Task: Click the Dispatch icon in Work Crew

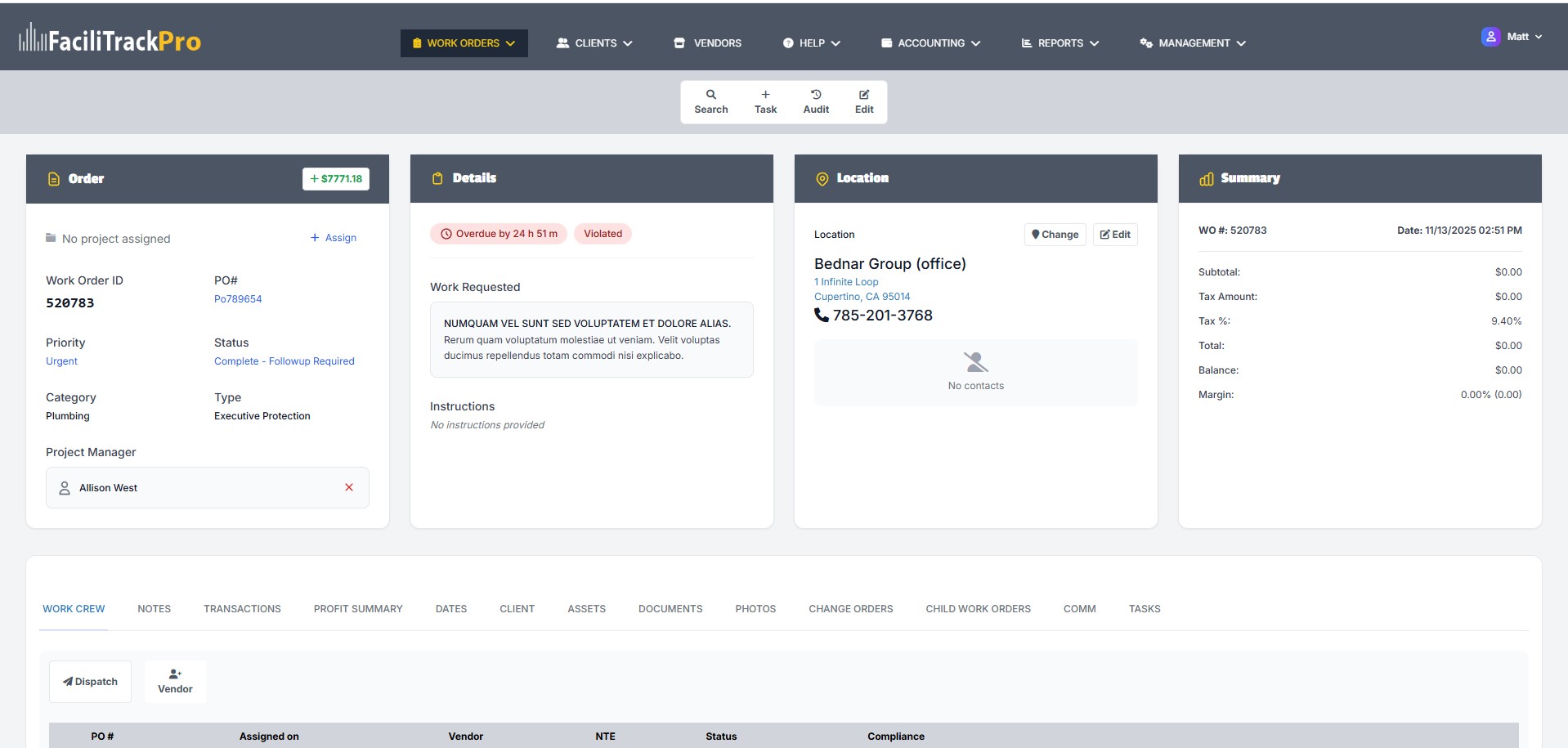Action: pyautogui.click(x=69, y=681)
